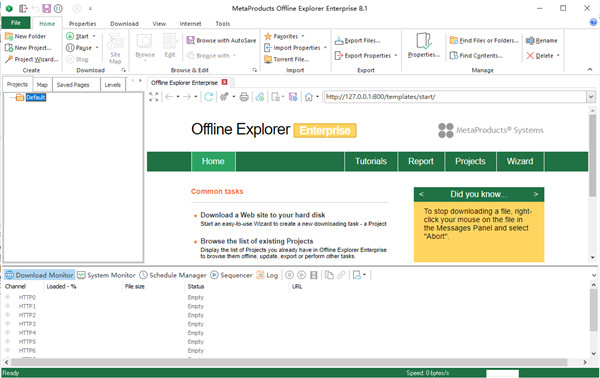Click the exit icon in the quick access bar
Viewport: 600px width, 378px height.
(23, 8)
